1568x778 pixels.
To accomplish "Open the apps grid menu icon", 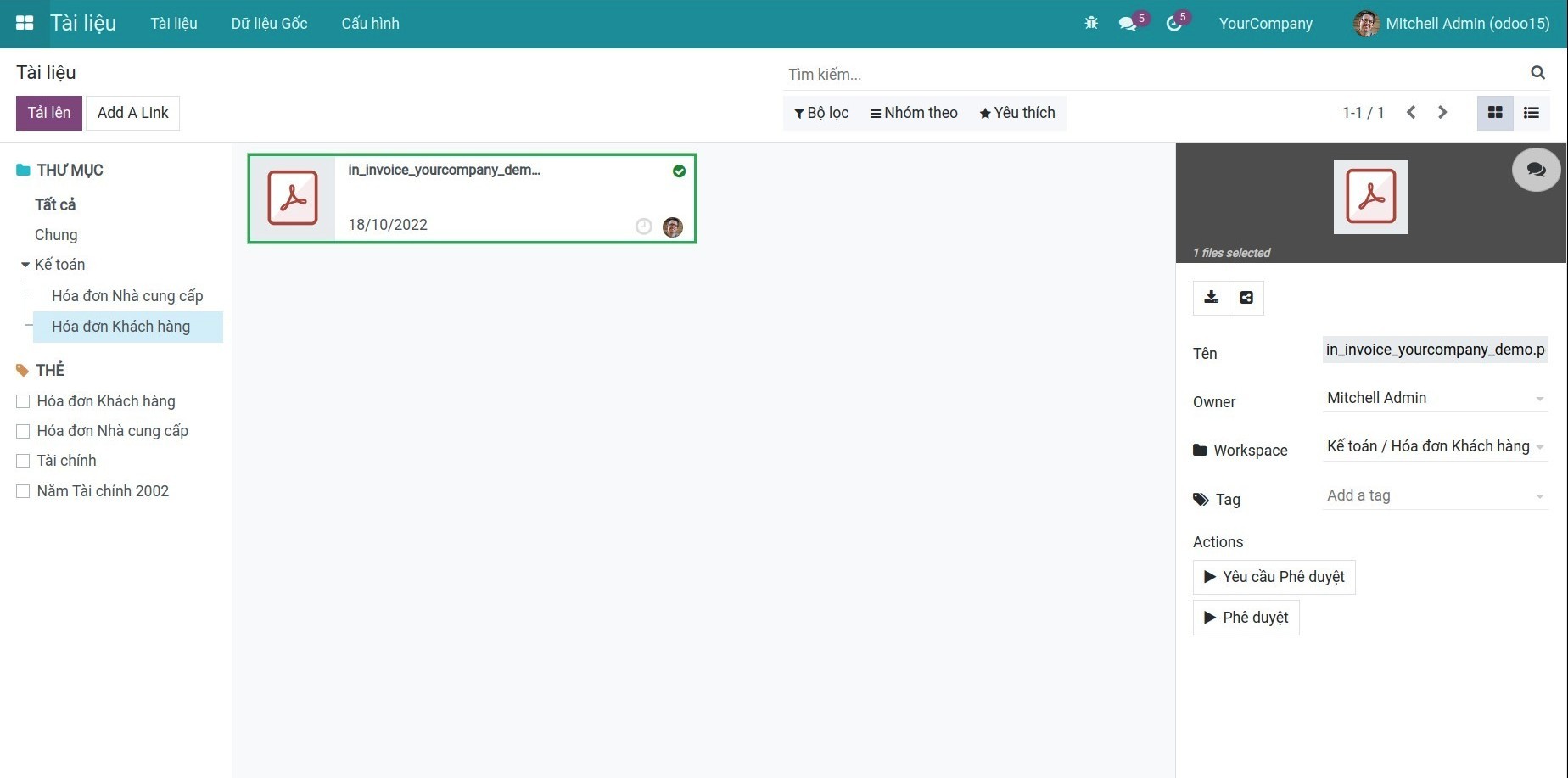I will click(25, 23).
